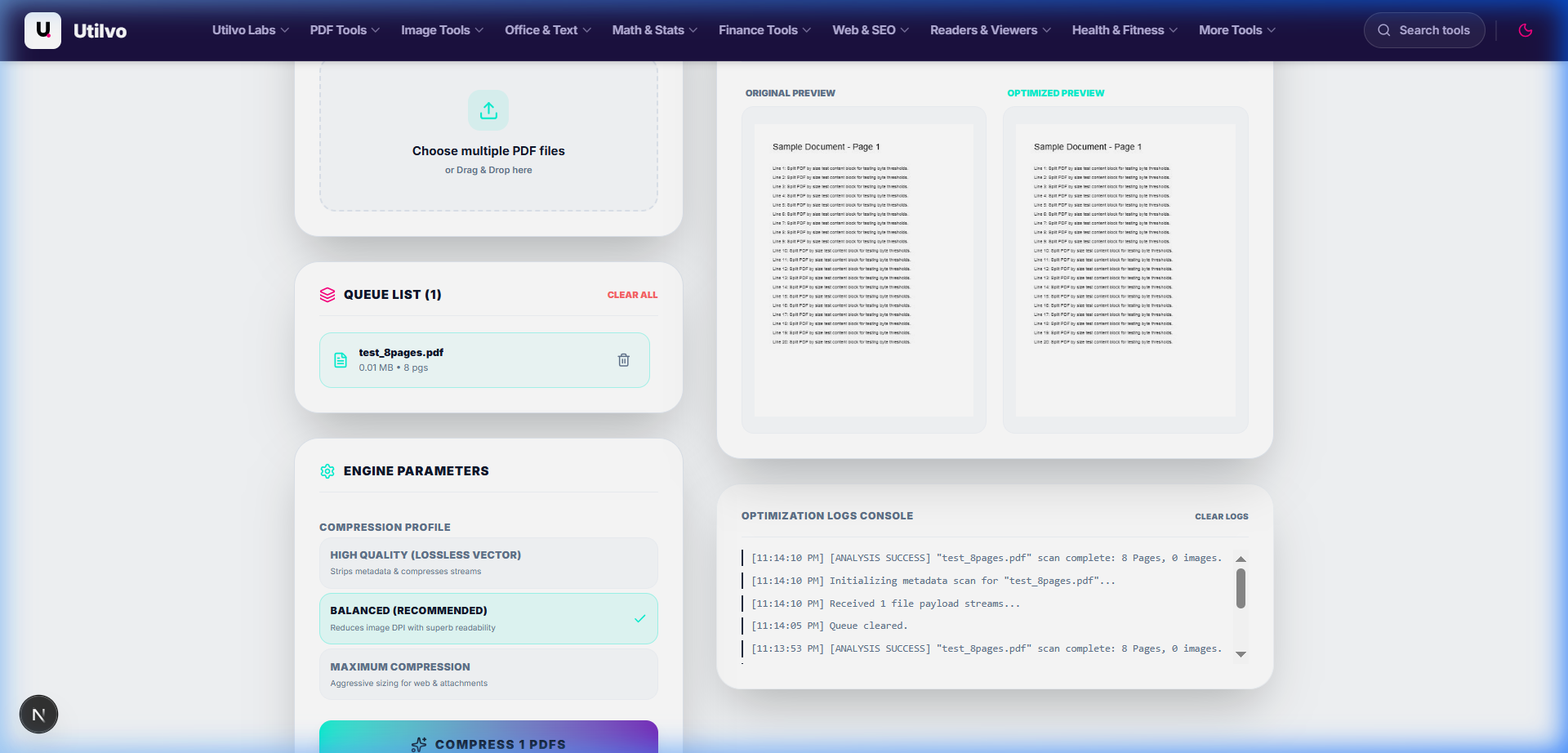This screenshot has height=753, width=1568.
Task: Expand the Image Tools menu
Action: tap(442, 30)
